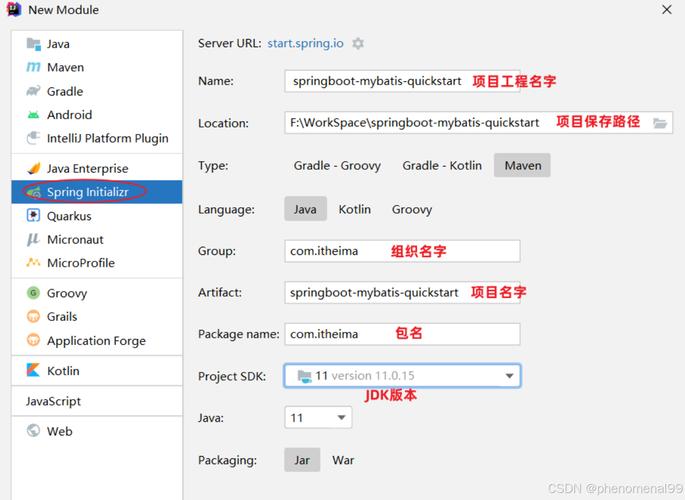The height and width of the screenshot is (500, 685).
Task: Select Maven module type in sidebar
Action: (x=97, y=67)
